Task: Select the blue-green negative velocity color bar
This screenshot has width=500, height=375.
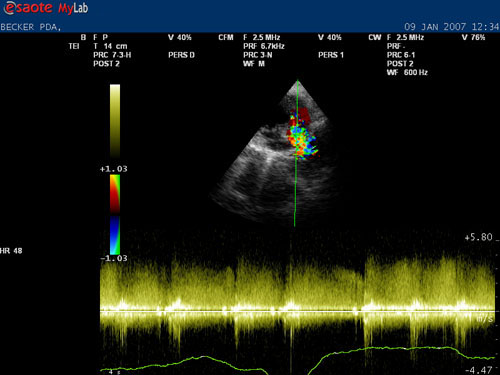Action: 115,235
